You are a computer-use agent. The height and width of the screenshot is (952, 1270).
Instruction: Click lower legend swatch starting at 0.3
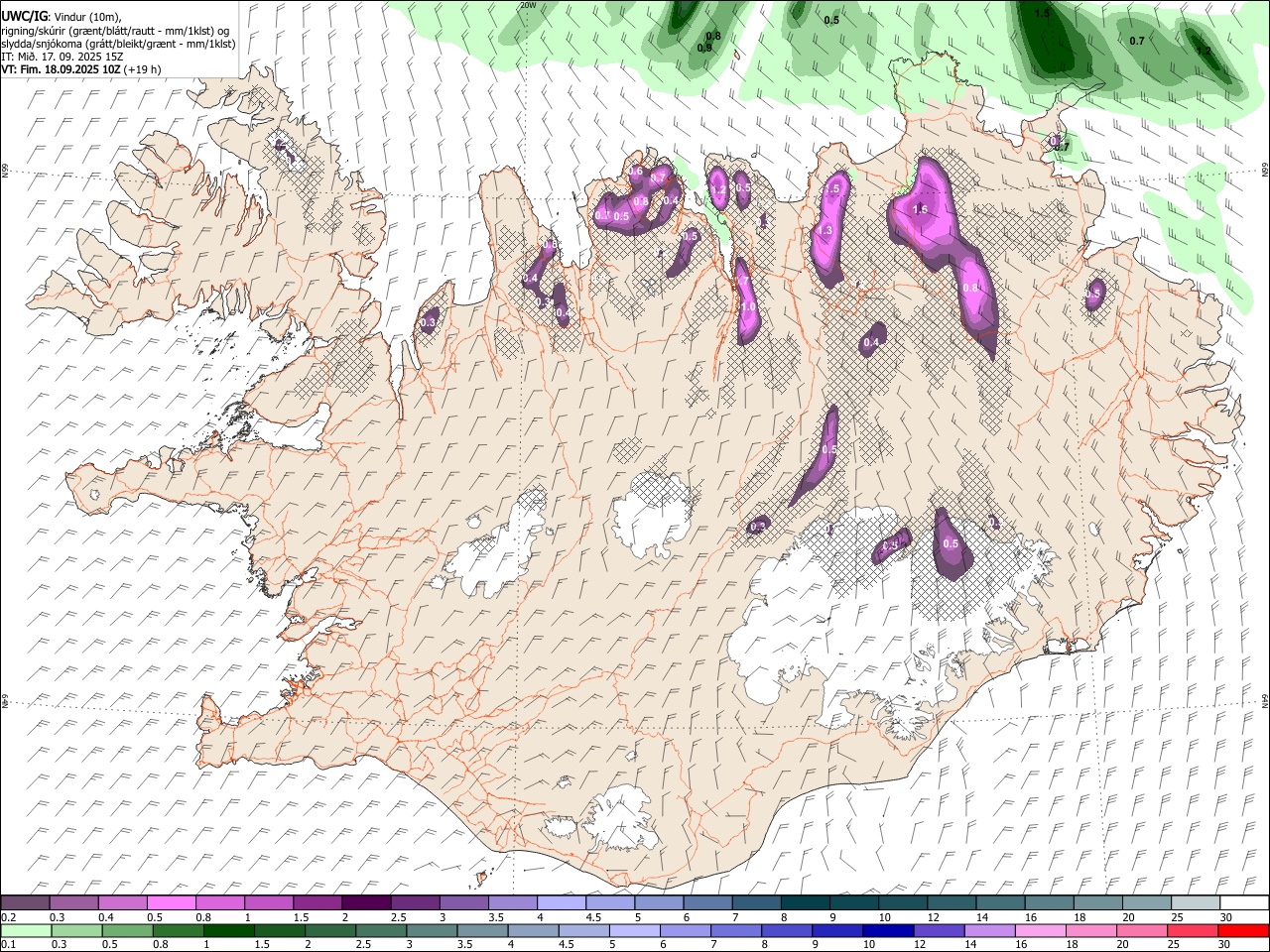[77, 930]
